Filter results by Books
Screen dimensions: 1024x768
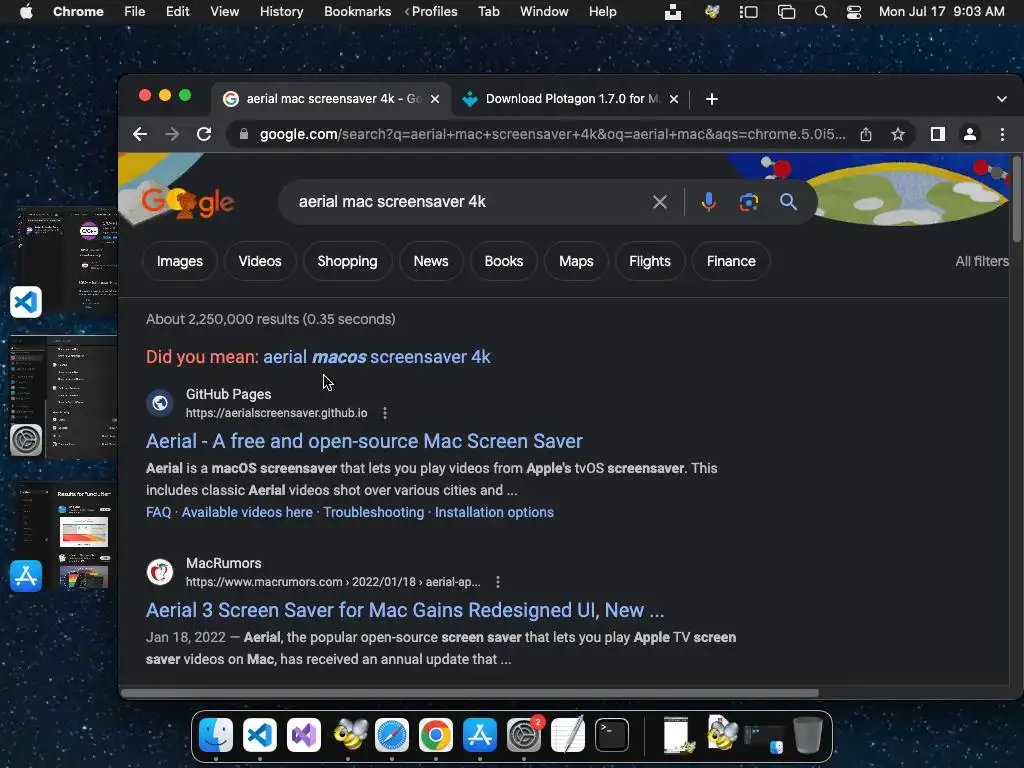(504, 261)
